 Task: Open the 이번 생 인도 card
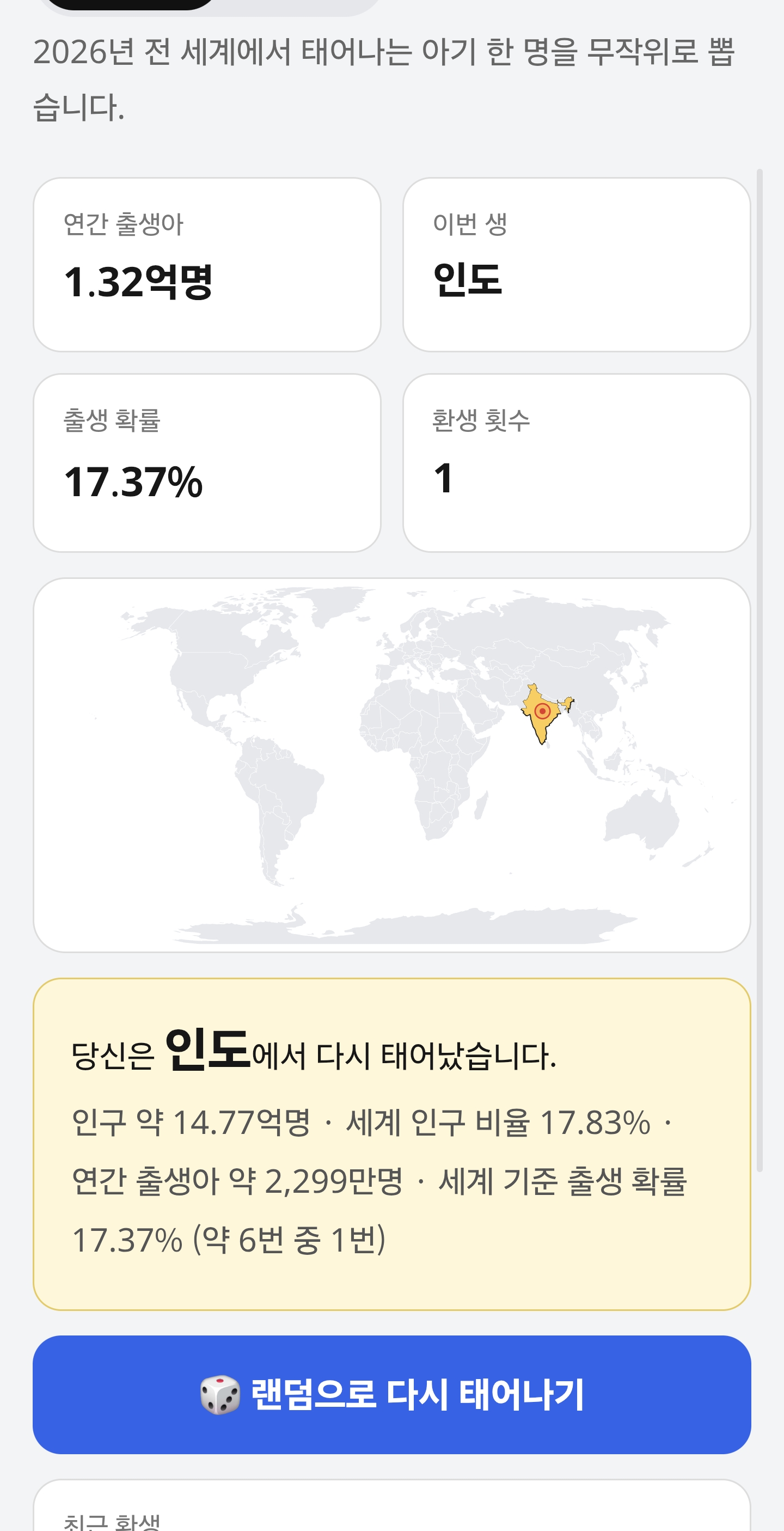(x=576, y=265)
